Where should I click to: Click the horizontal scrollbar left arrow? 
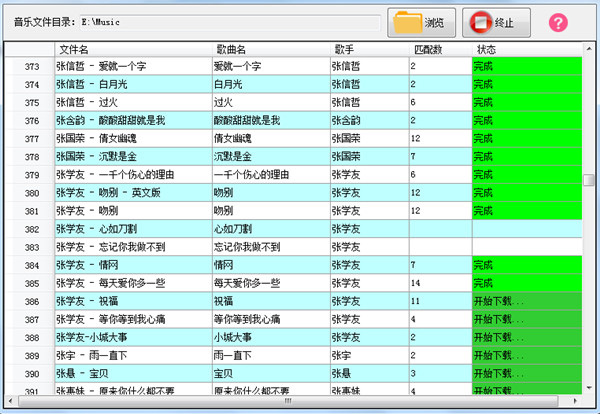(x=9, y=400)
